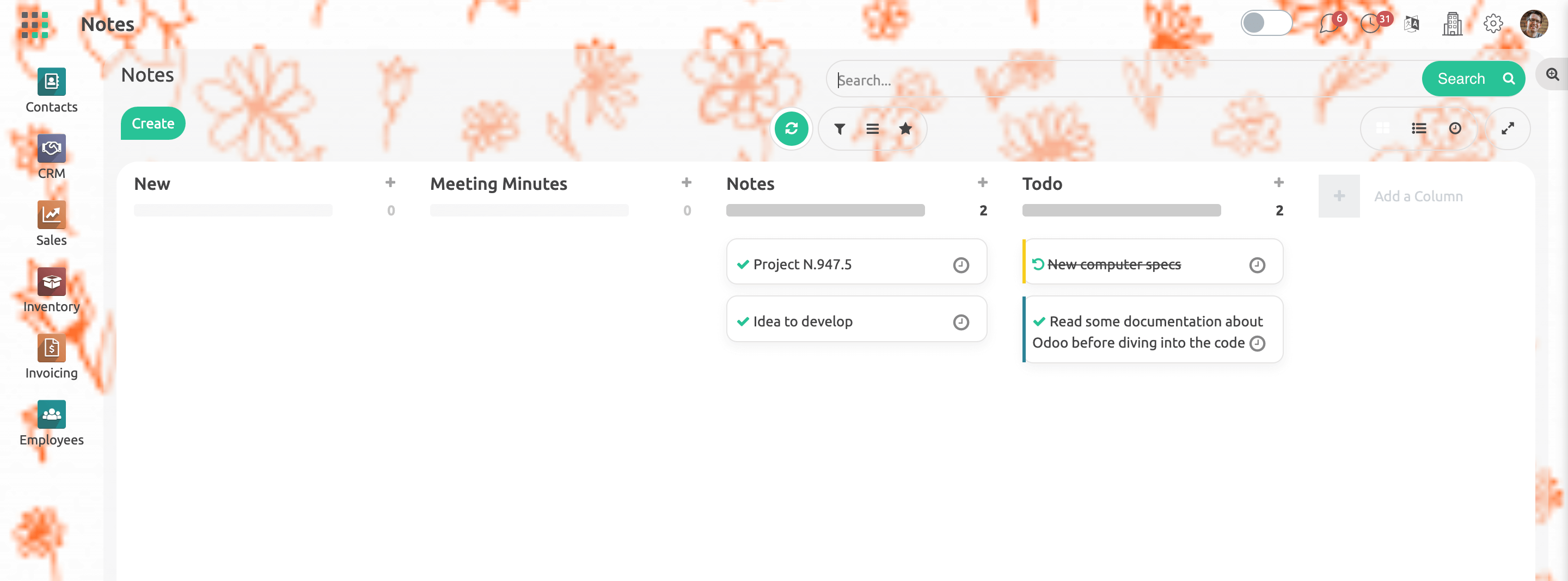This screenshot has height=581, width=1568.
Task: Open the activities clock icon in header
Action: [1370, 24]
